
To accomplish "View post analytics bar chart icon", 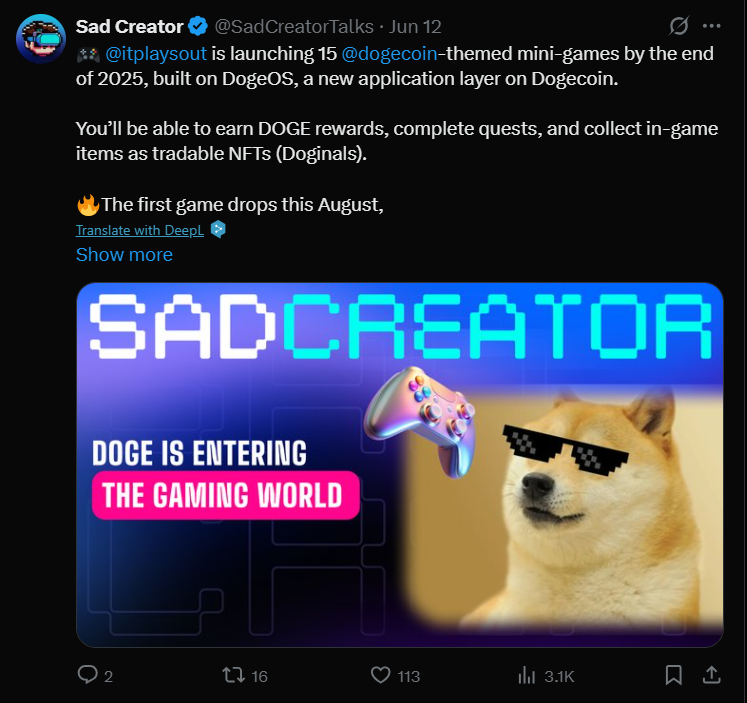I will (526, 675).
